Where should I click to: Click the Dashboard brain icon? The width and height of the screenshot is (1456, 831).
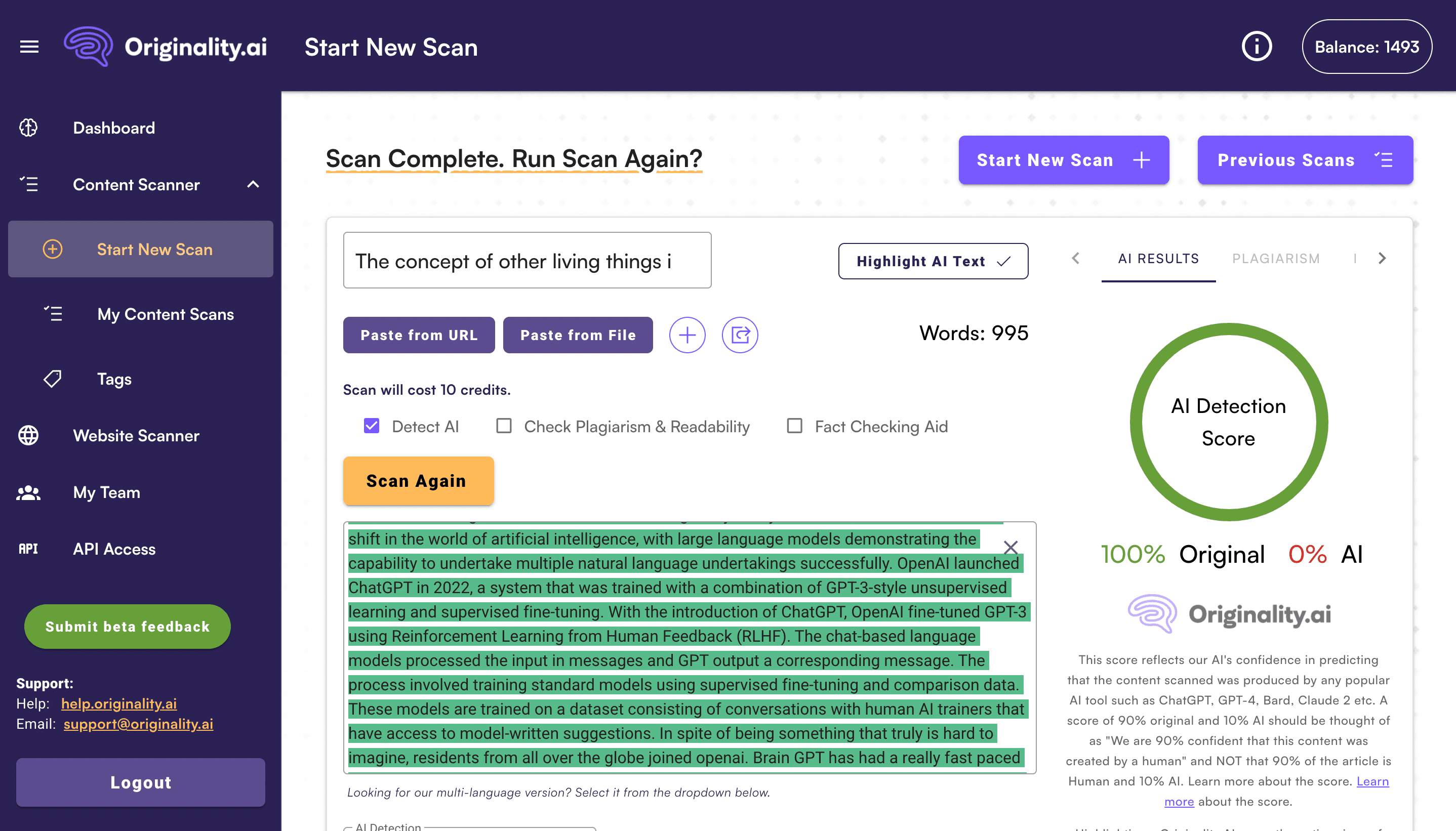(28, 128)
